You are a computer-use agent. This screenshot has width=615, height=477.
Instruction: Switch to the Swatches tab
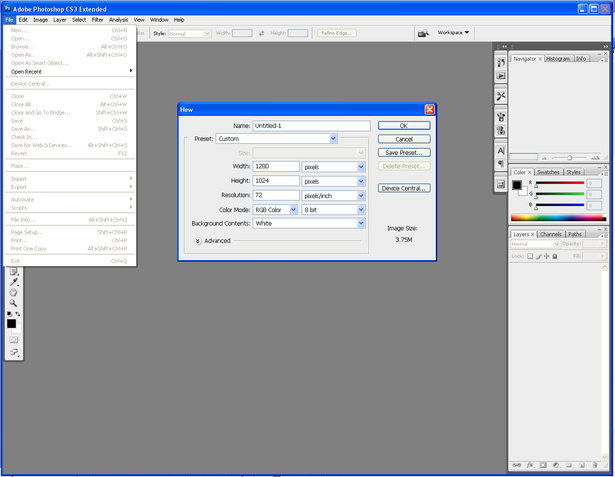(x=548, y=172)
